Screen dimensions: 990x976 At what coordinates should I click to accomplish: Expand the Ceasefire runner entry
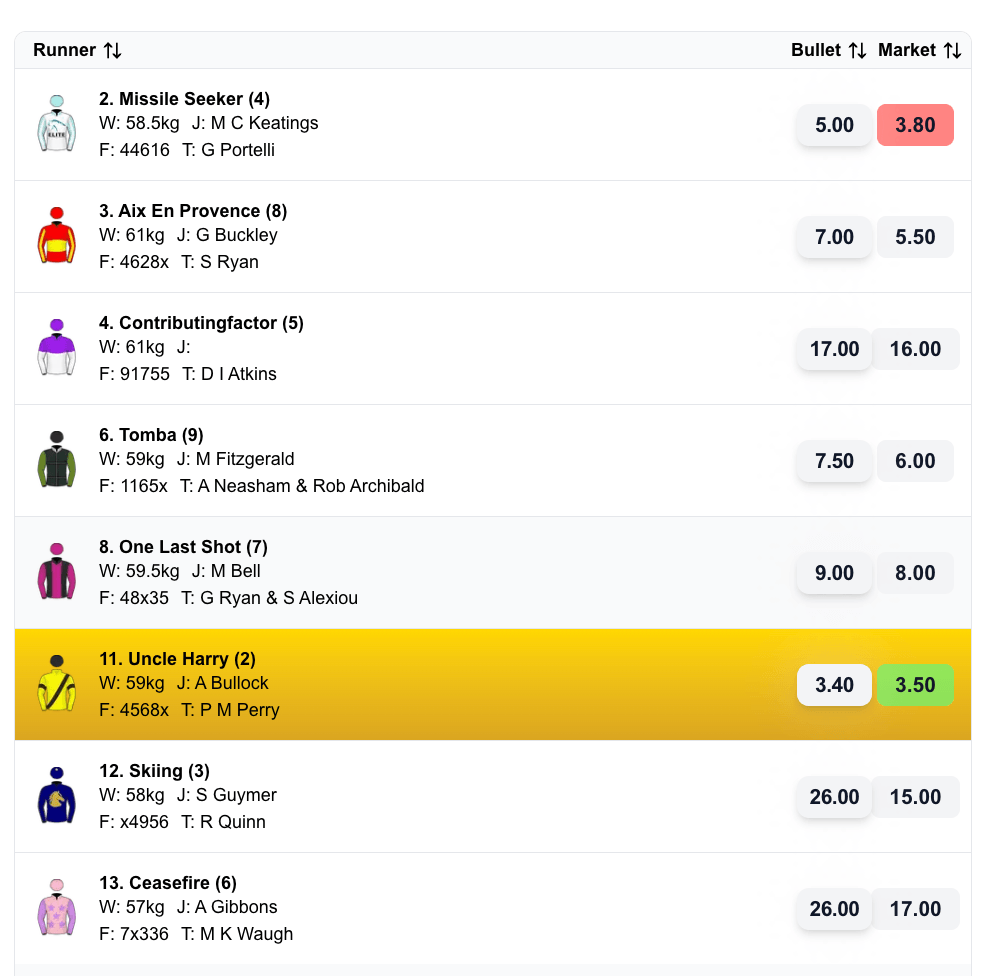[x=450, y=908]
